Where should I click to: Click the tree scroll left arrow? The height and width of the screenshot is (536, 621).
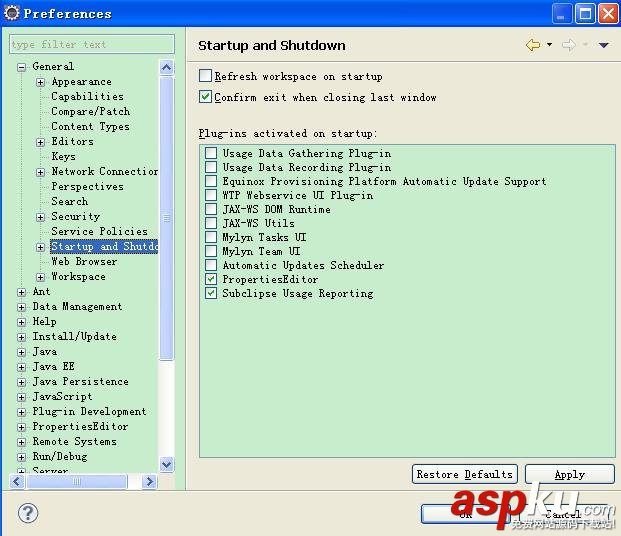pos(17,481)
